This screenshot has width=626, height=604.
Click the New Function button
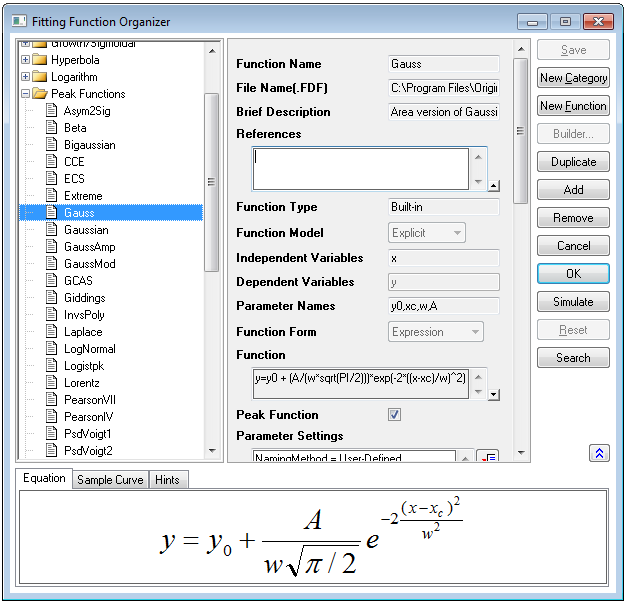(x=573, y=106)
